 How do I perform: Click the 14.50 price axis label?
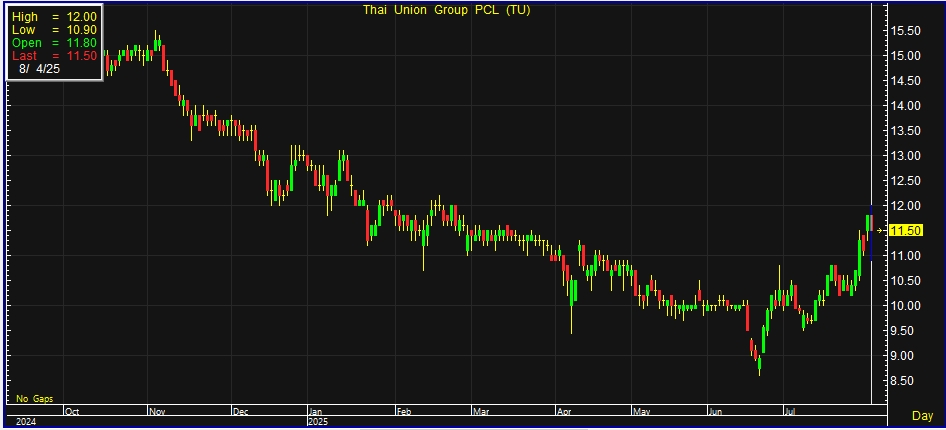click(x=905, y=81)
